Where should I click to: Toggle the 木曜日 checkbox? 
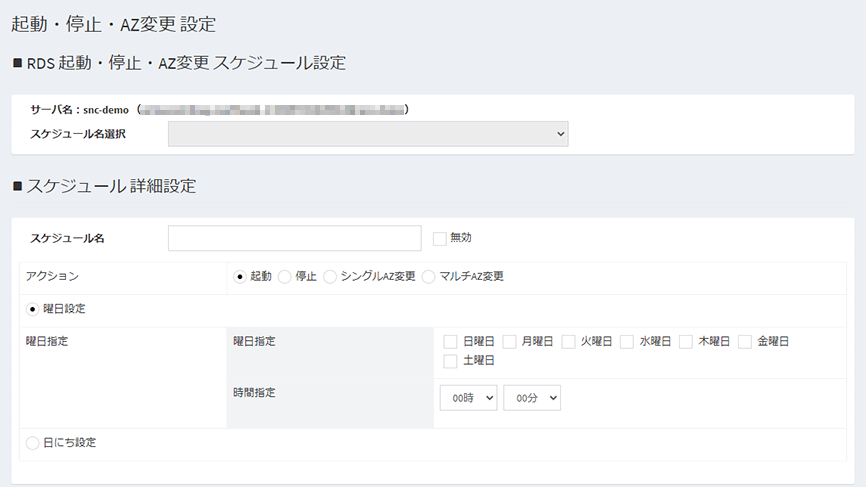pos(686,342)
